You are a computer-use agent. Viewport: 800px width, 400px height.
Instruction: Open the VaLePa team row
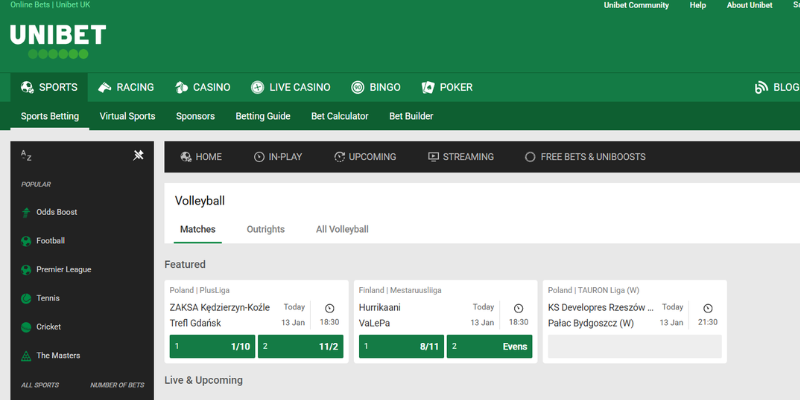374,323
